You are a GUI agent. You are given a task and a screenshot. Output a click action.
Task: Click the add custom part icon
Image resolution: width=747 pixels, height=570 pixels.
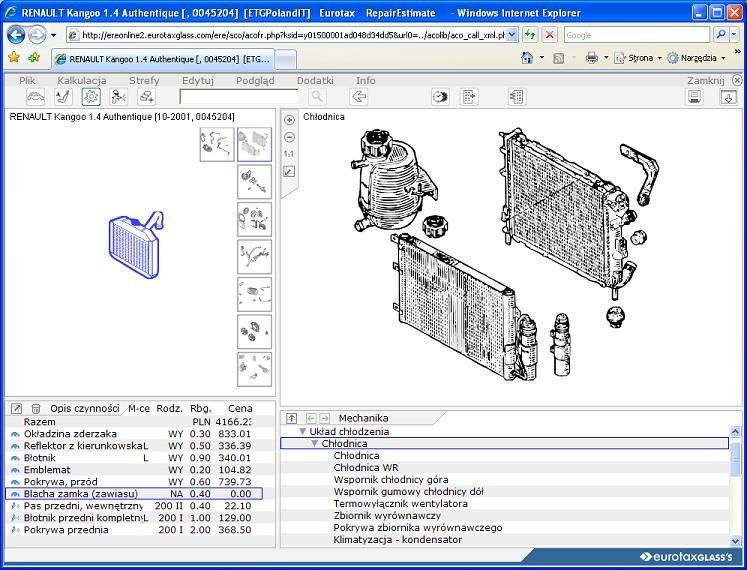146,97
